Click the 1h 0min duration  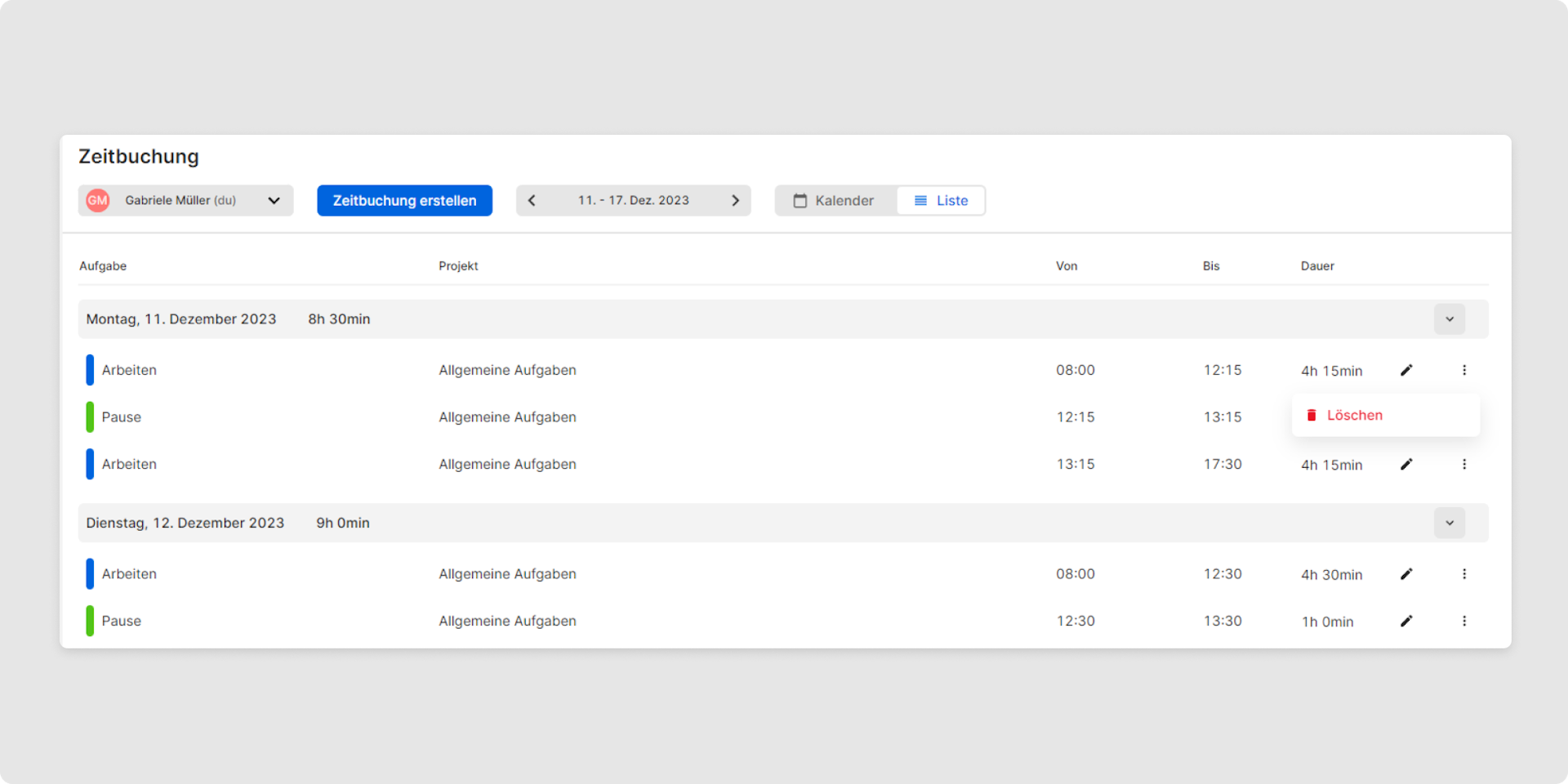pos(1328,621)
